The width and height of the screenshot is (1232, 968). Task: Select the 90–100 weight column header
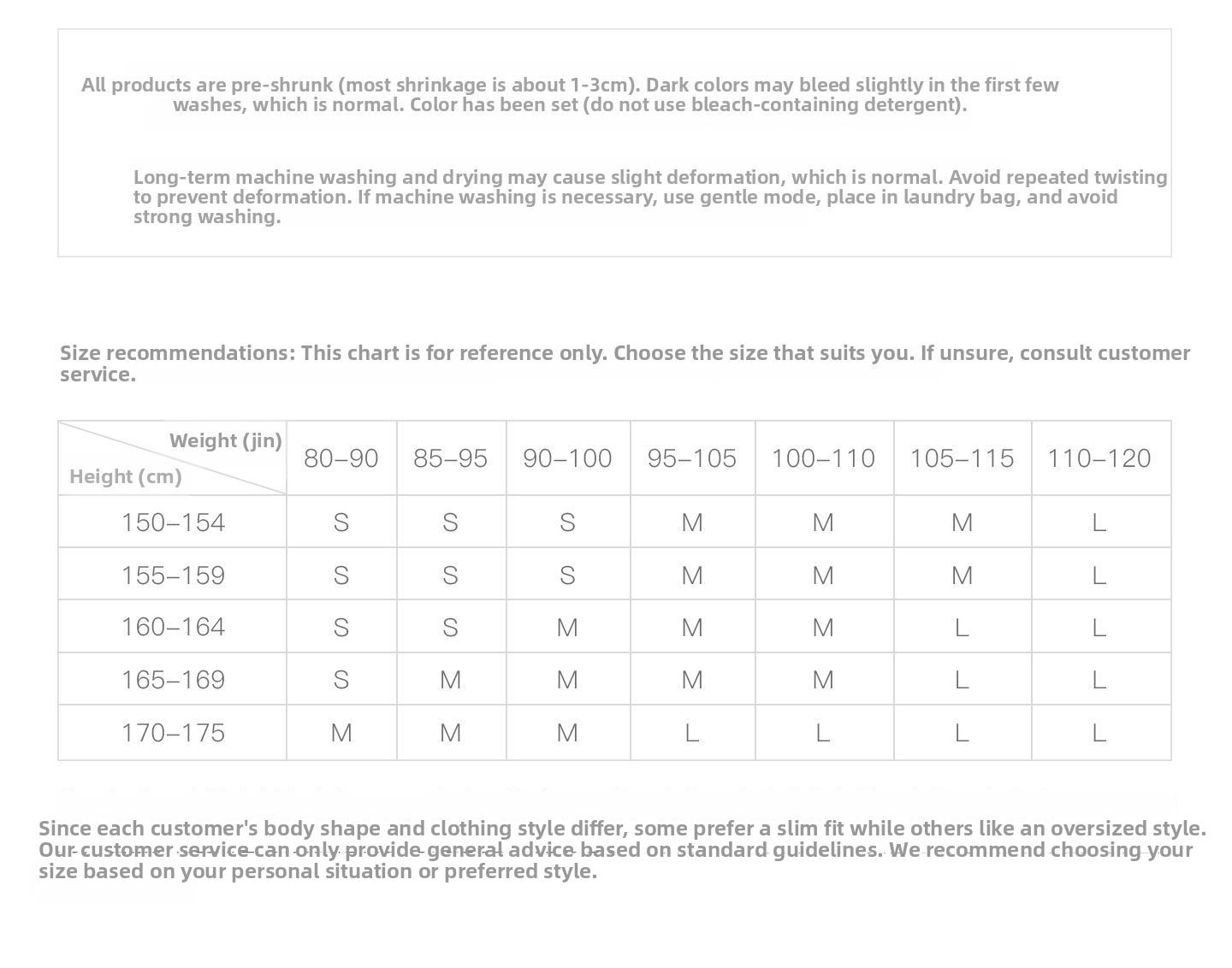click(567, 458)
